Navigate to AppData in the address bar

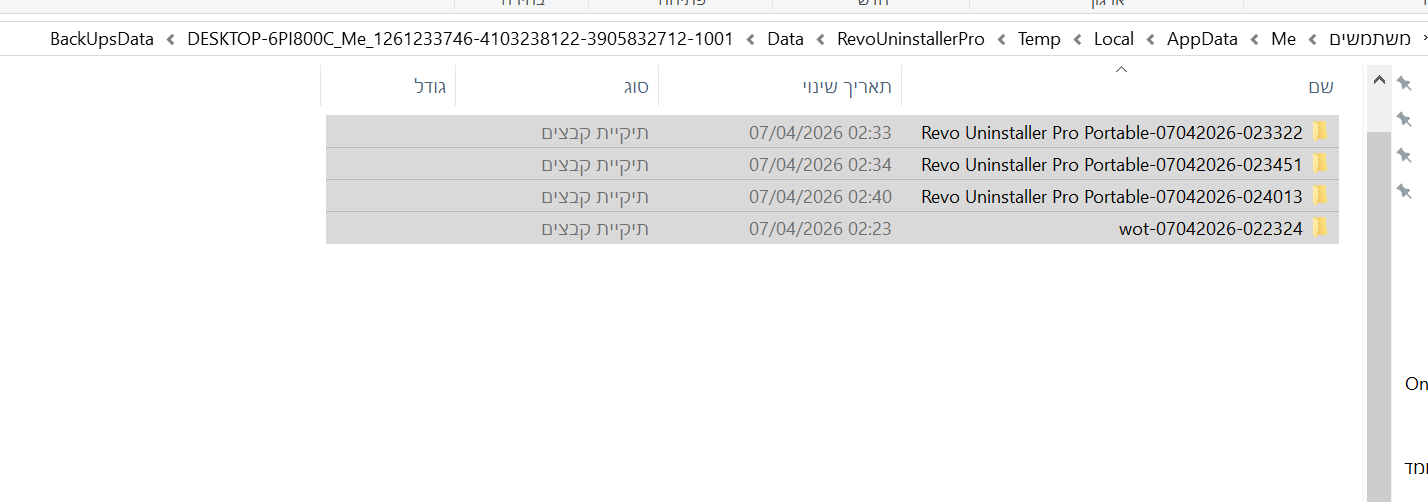(1202, 40)
